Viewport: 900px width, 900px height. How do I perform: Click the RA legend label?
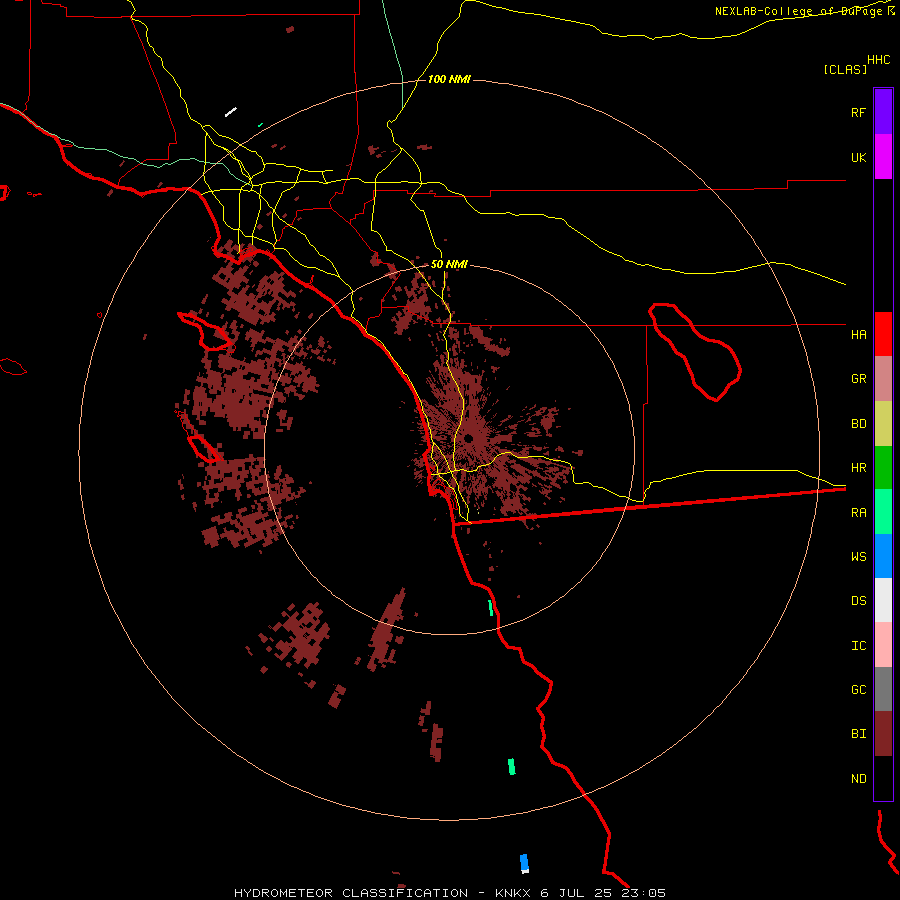858,513
